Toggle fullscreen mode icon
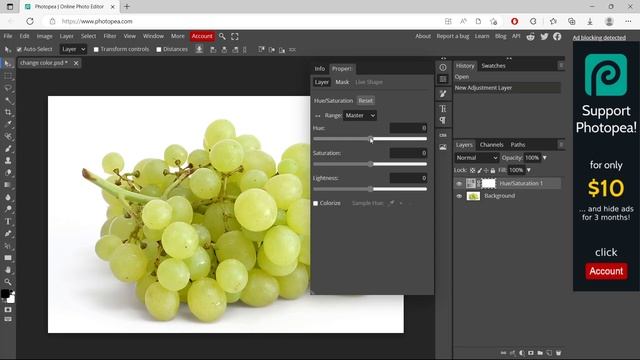 click(235, 36)
